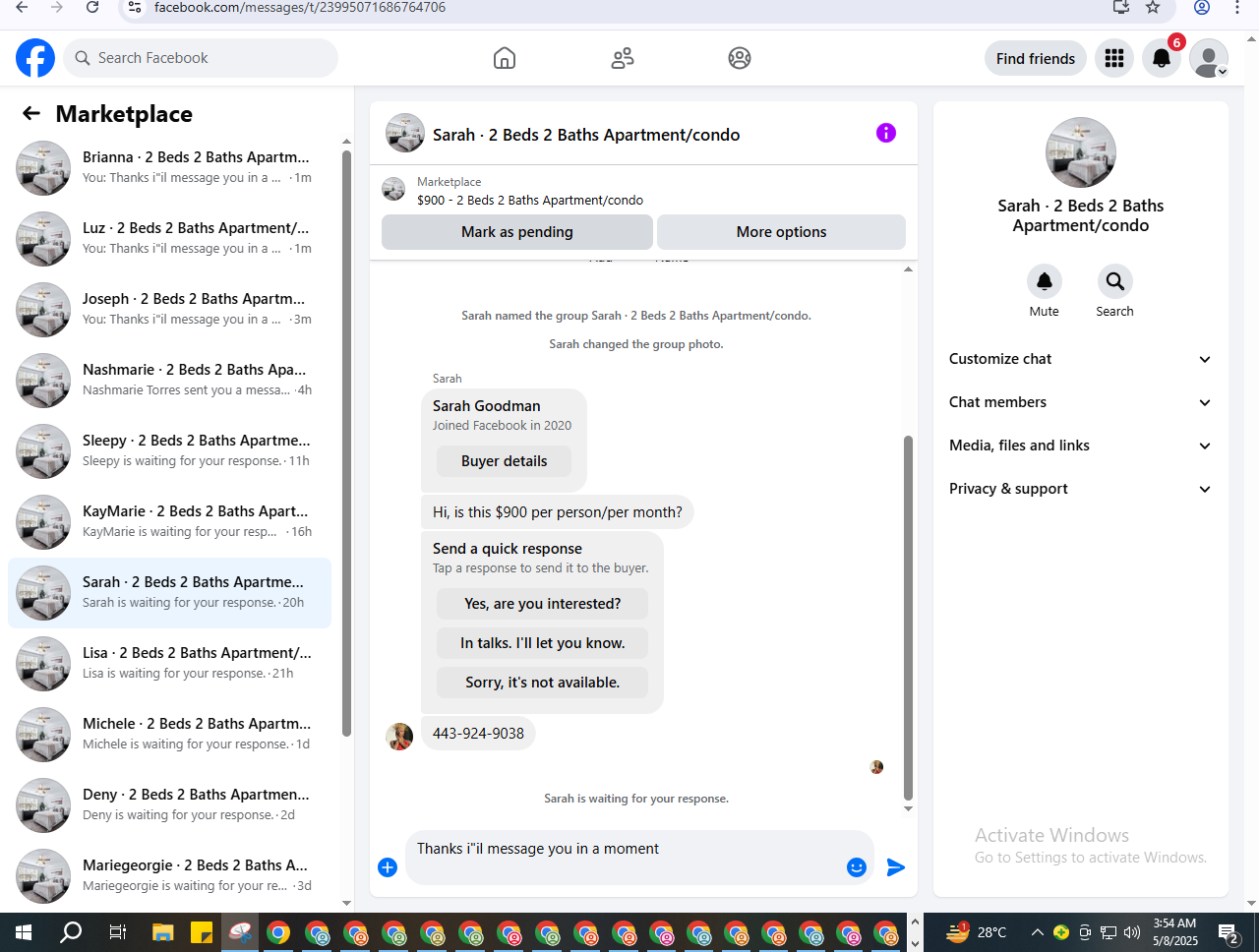Click the Mark as pending button

(x=517, y=232)
